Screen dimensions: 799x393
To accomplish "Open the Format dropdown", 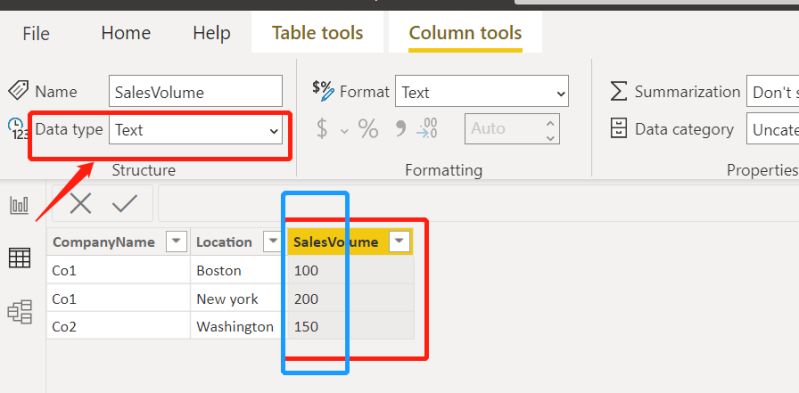I will tap(482, 92).
